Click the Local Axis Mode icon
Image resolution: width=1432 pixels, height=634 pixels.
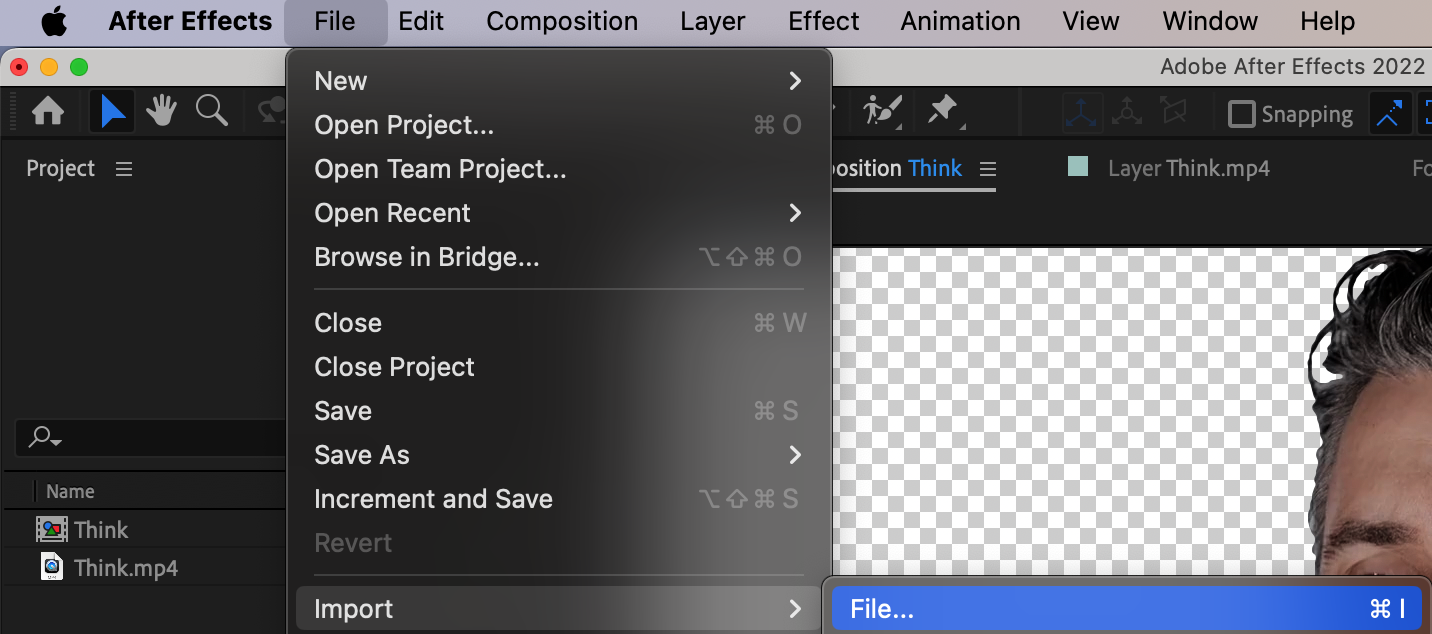point(1083,113)
